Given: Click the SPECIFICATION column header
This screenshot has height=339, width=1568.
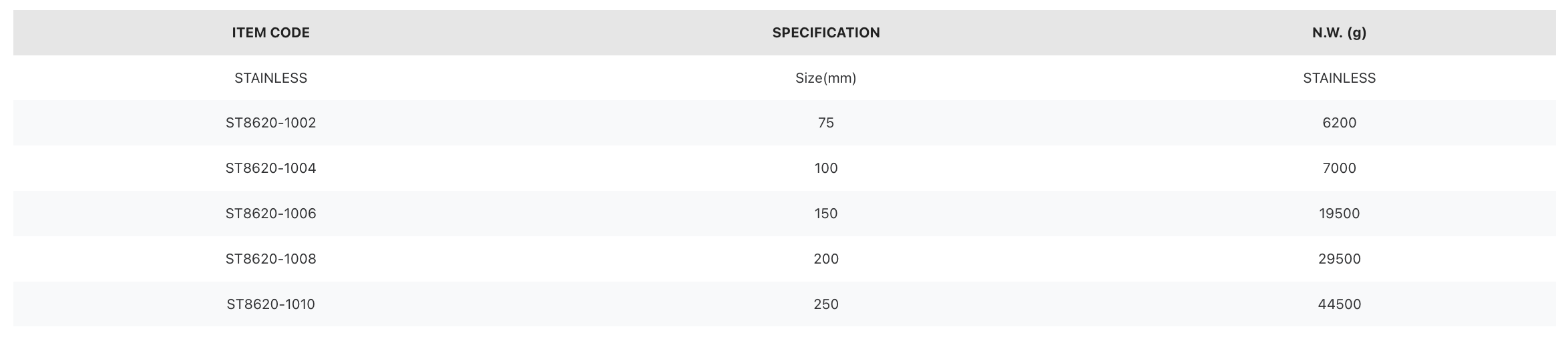Looking at the screenshot, I should click(826, 33).
